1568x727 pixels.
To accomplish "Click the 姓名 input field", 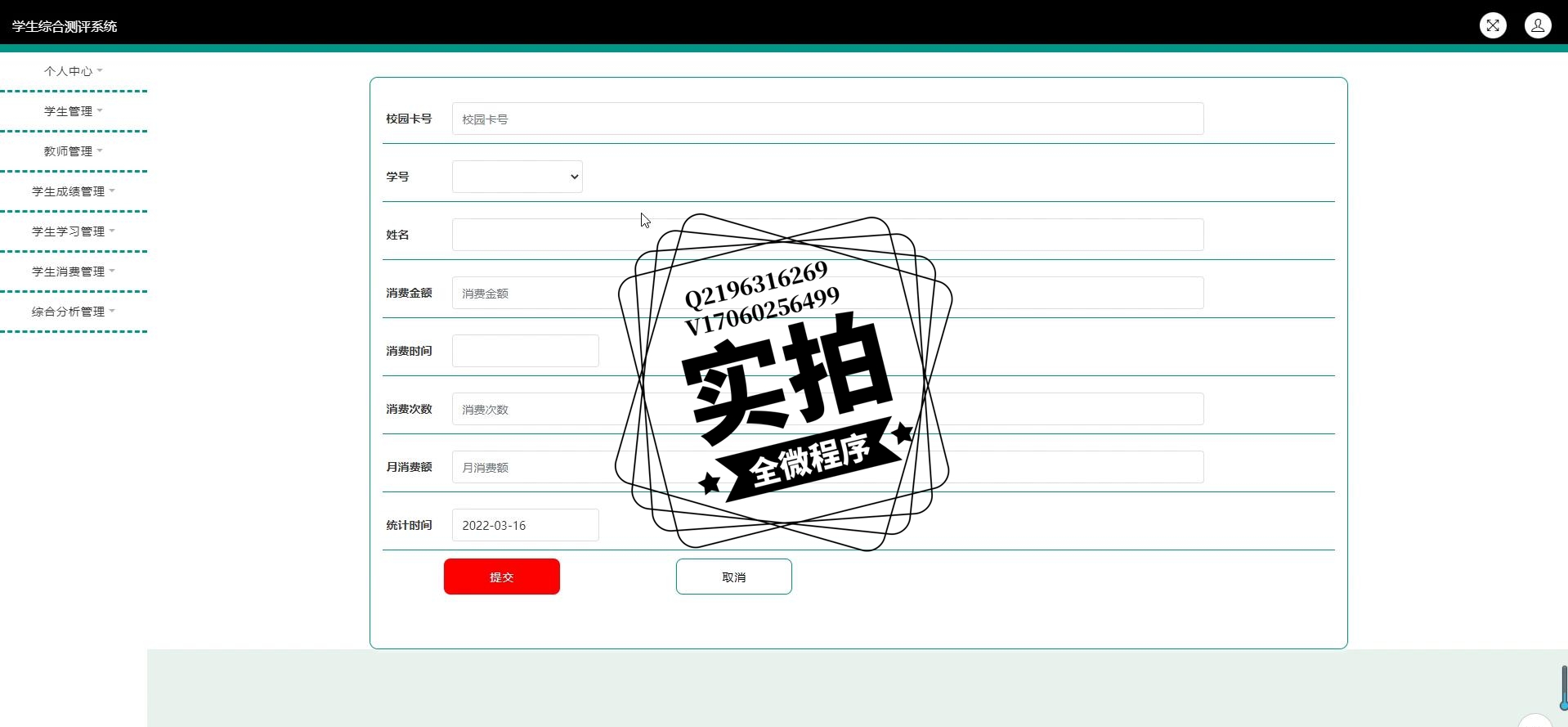I will pyautogui.click(x=827, y=235).
